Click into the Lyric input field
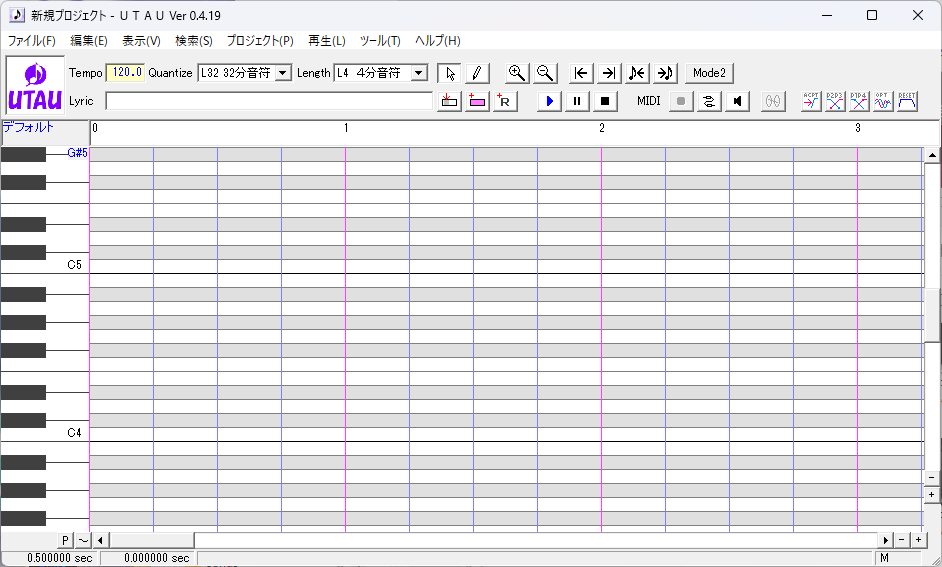Screen dimensions: 942x567 click(x=269, y=101)
